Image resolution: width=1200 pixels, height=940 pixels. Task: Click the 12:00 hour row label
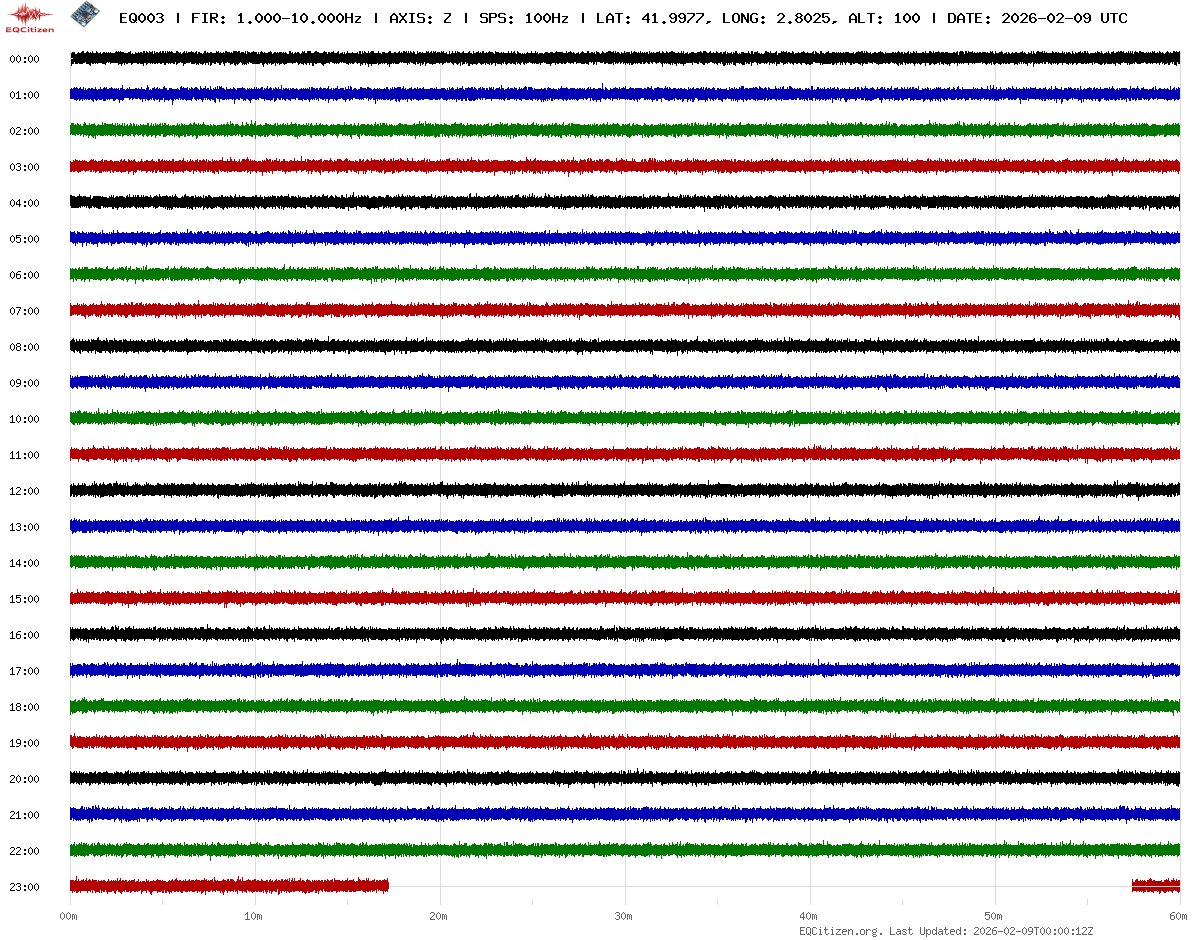pyautogui.click(x=24, y=491)
